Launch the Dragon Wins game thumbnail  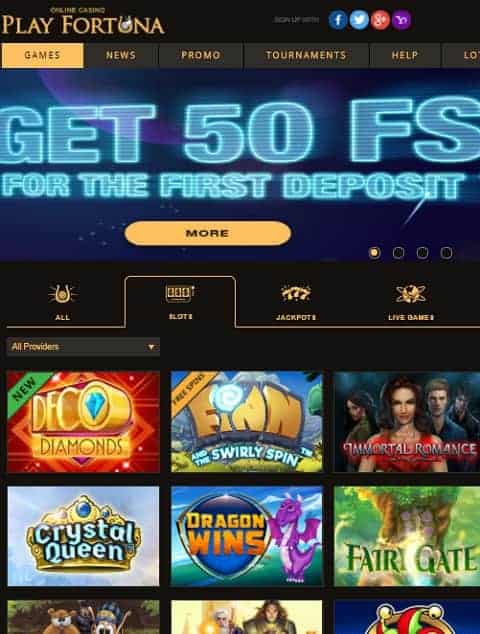(x=247, y=536)
